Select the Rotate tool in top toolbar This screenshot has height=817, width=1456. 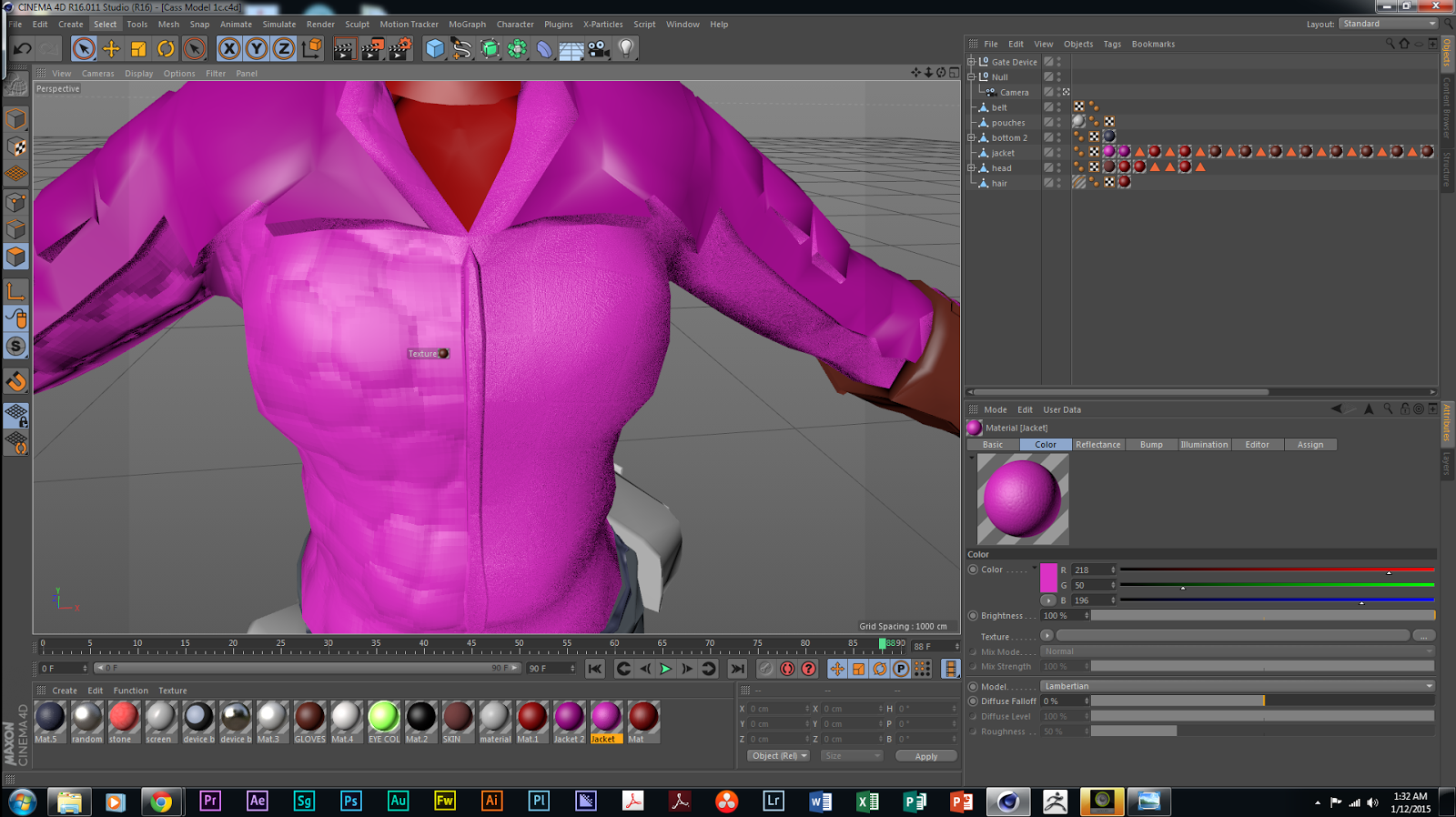(x=166, y=49)
